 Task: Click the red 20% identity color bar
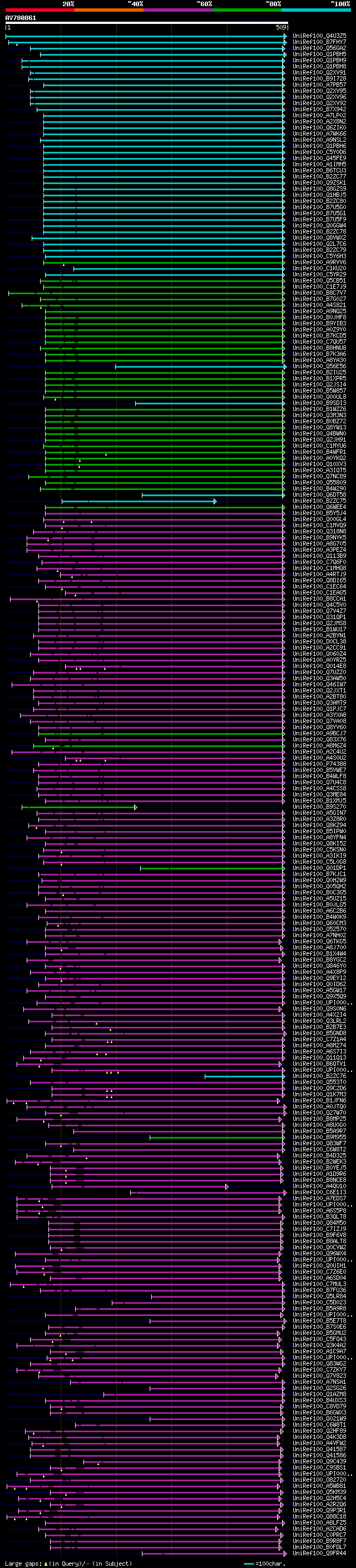[39, 10]
